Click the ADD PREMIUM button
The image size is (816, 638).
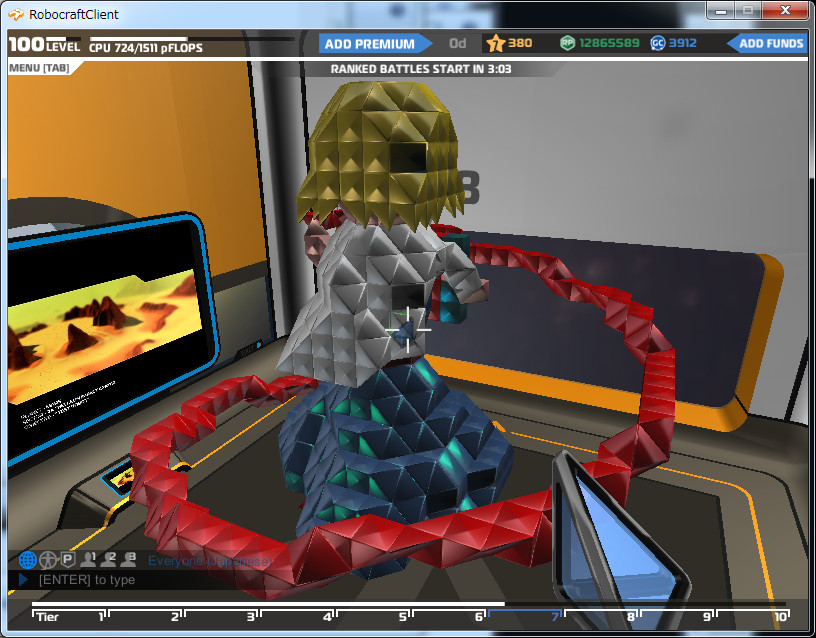pyautogui.click(x=375, y=44)
